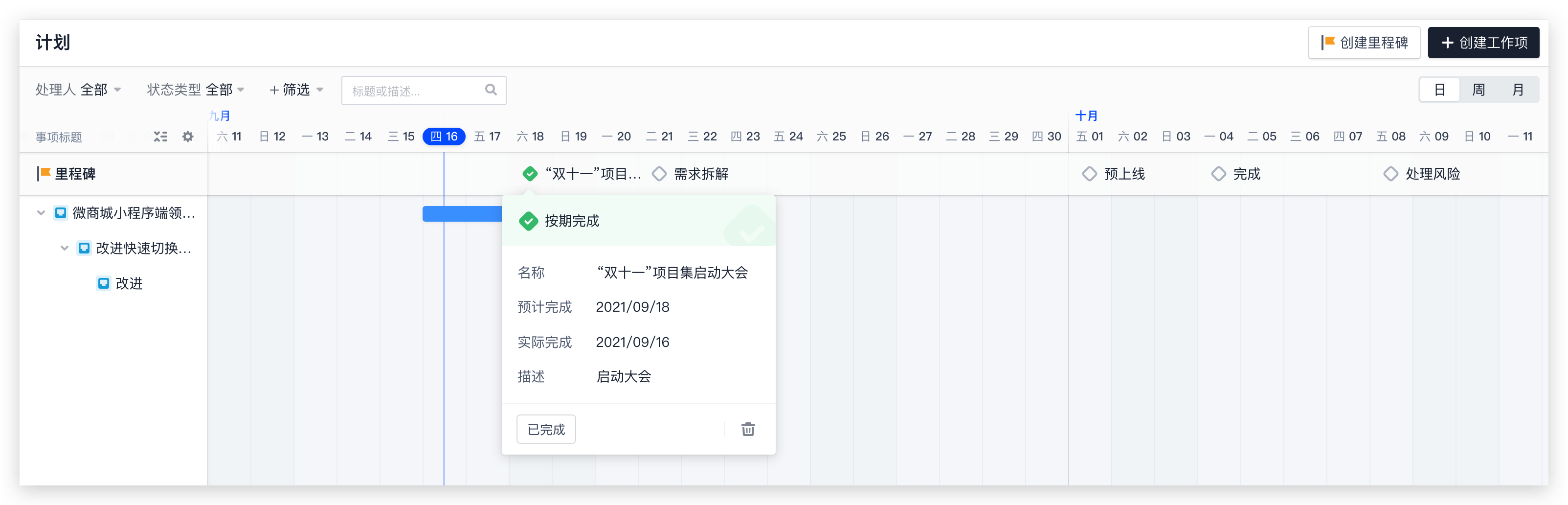Click the 里程碑 flag icon in the row header

[x=43, y=174]
